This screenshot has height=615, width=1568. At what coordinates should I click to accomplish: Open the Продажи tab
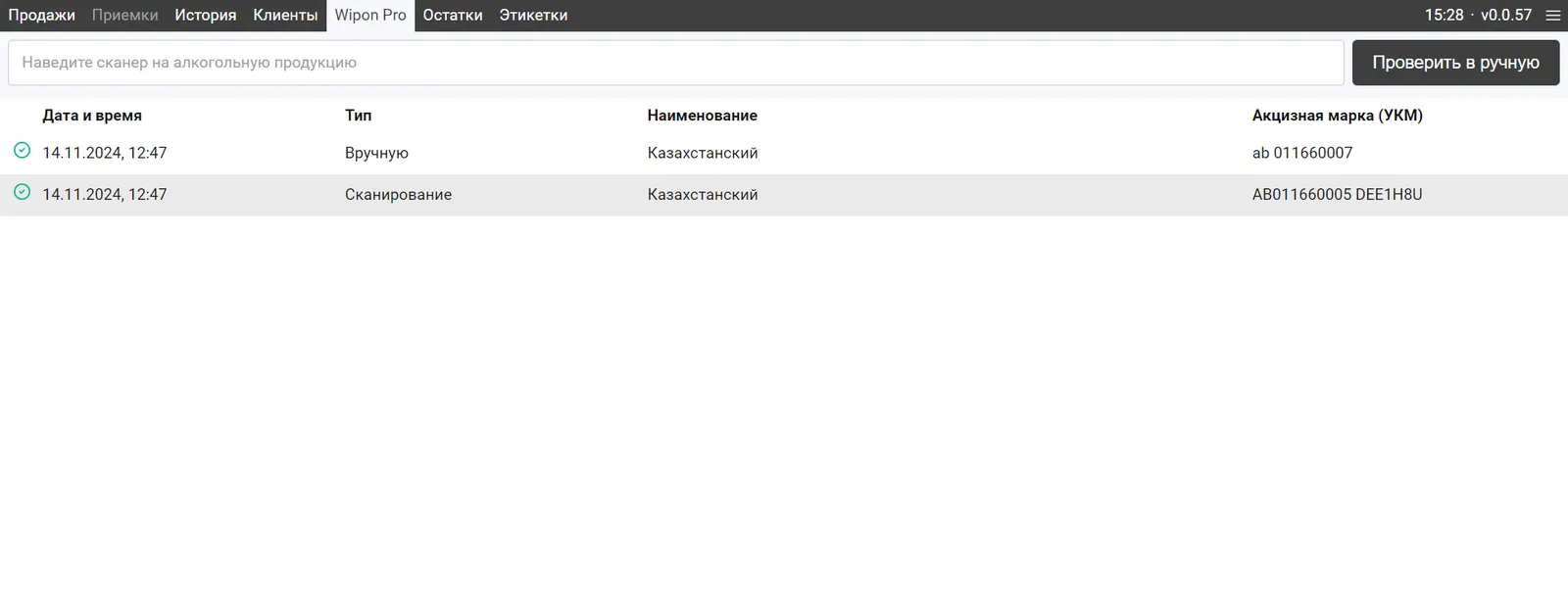pos(41,16)
